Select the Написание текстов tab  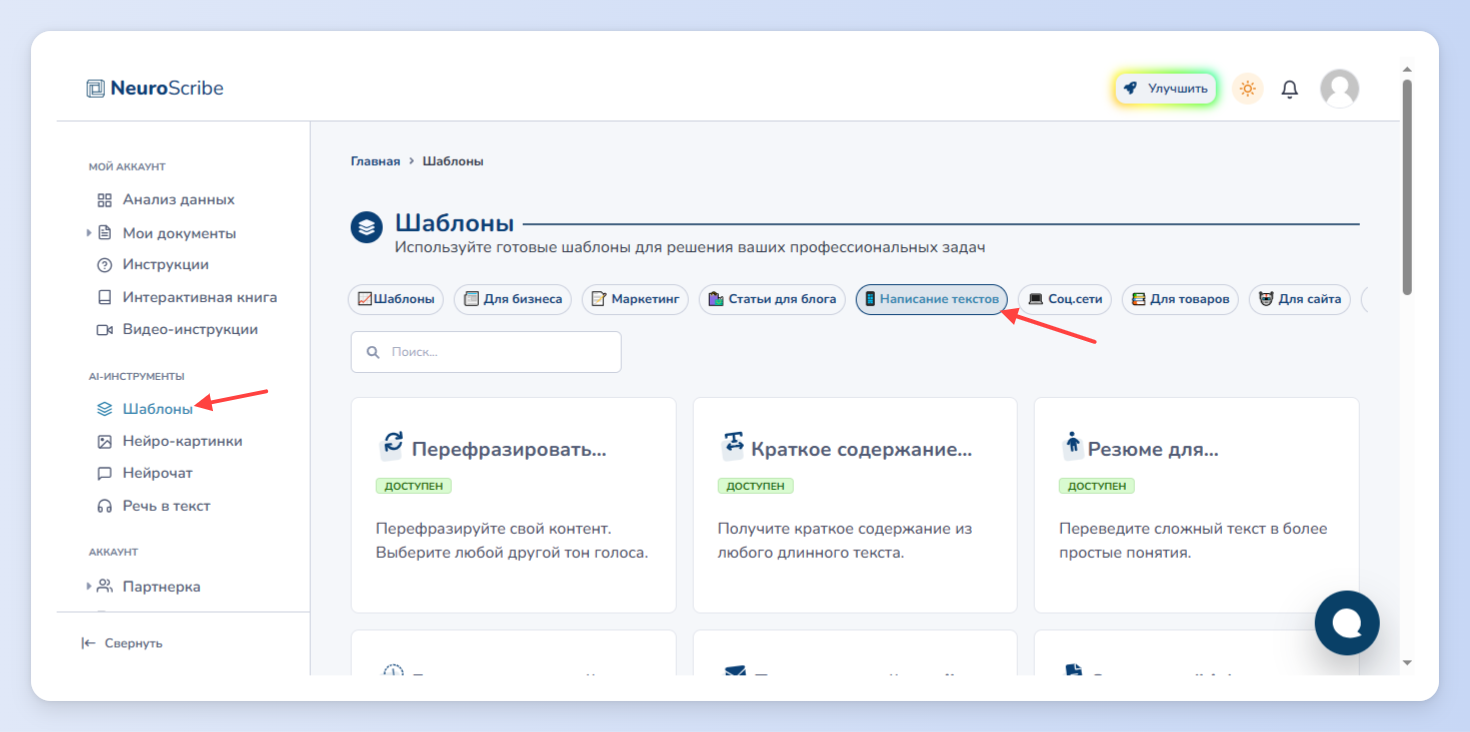pyautogui.click(x=932, y=299)
